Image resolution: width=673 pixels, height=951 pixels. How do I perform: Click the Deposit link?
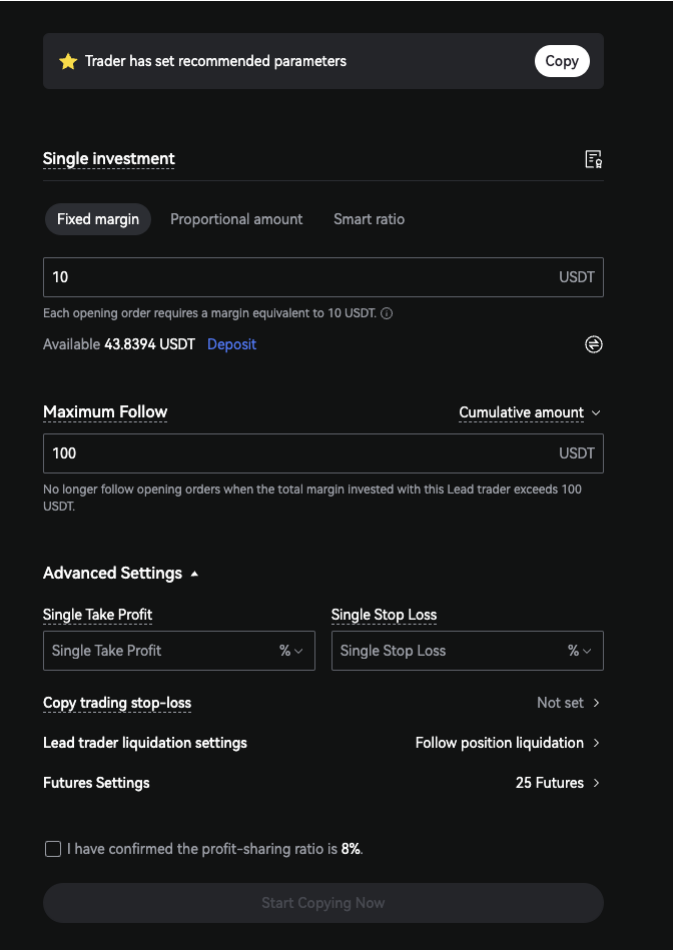point(231,344)
